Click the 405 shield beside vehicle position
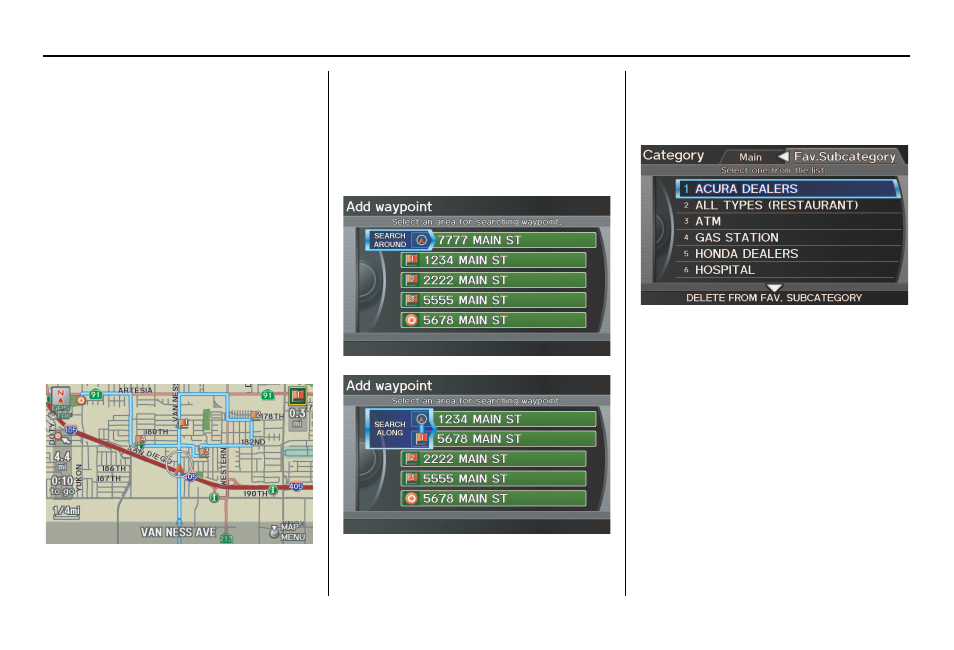Viewport: 954px width, 650px height. click(x=191, y=477)
